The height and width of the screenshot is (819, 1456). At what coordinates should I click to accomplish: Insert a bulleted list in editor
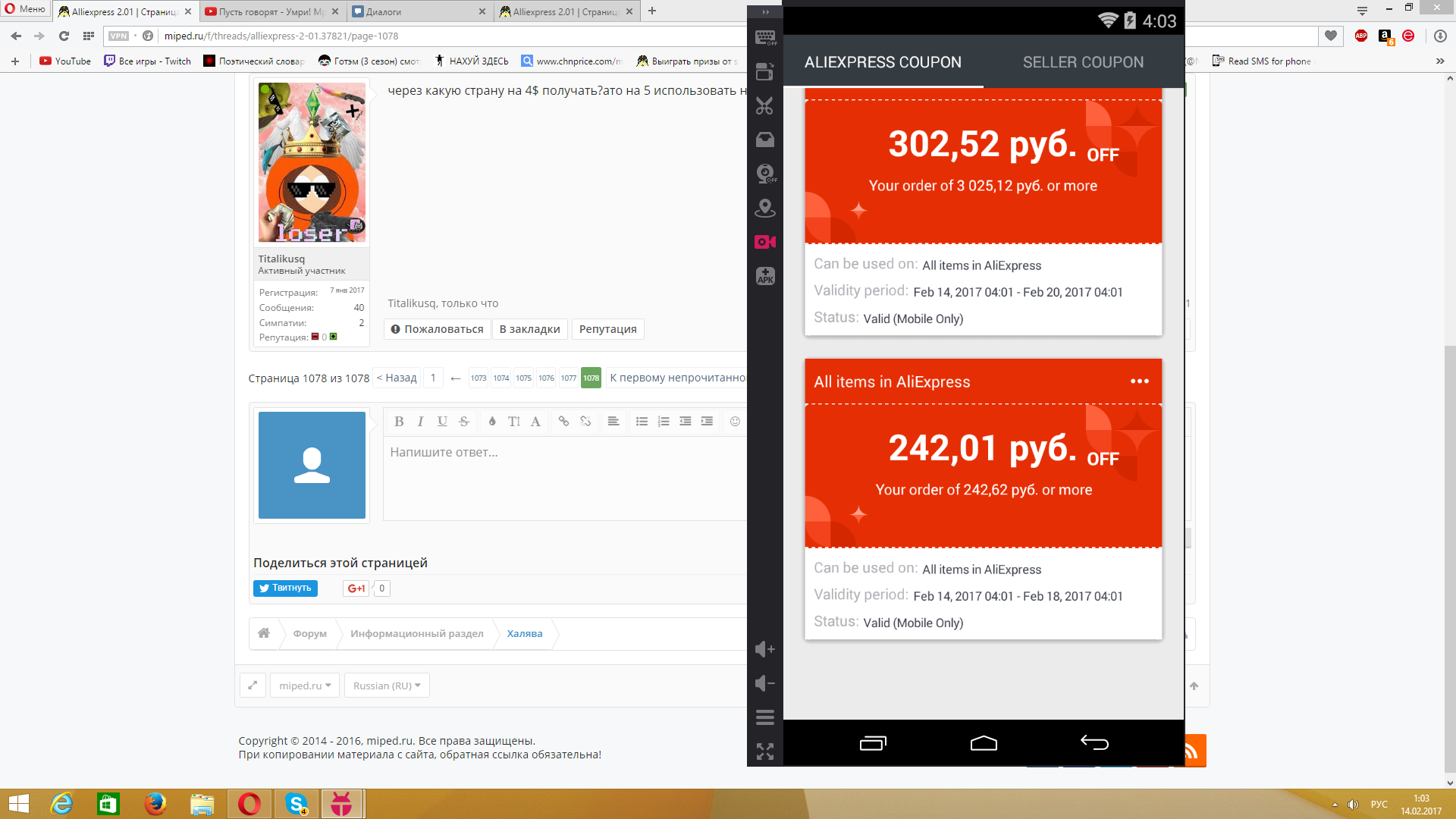click(x=642, y=422)
